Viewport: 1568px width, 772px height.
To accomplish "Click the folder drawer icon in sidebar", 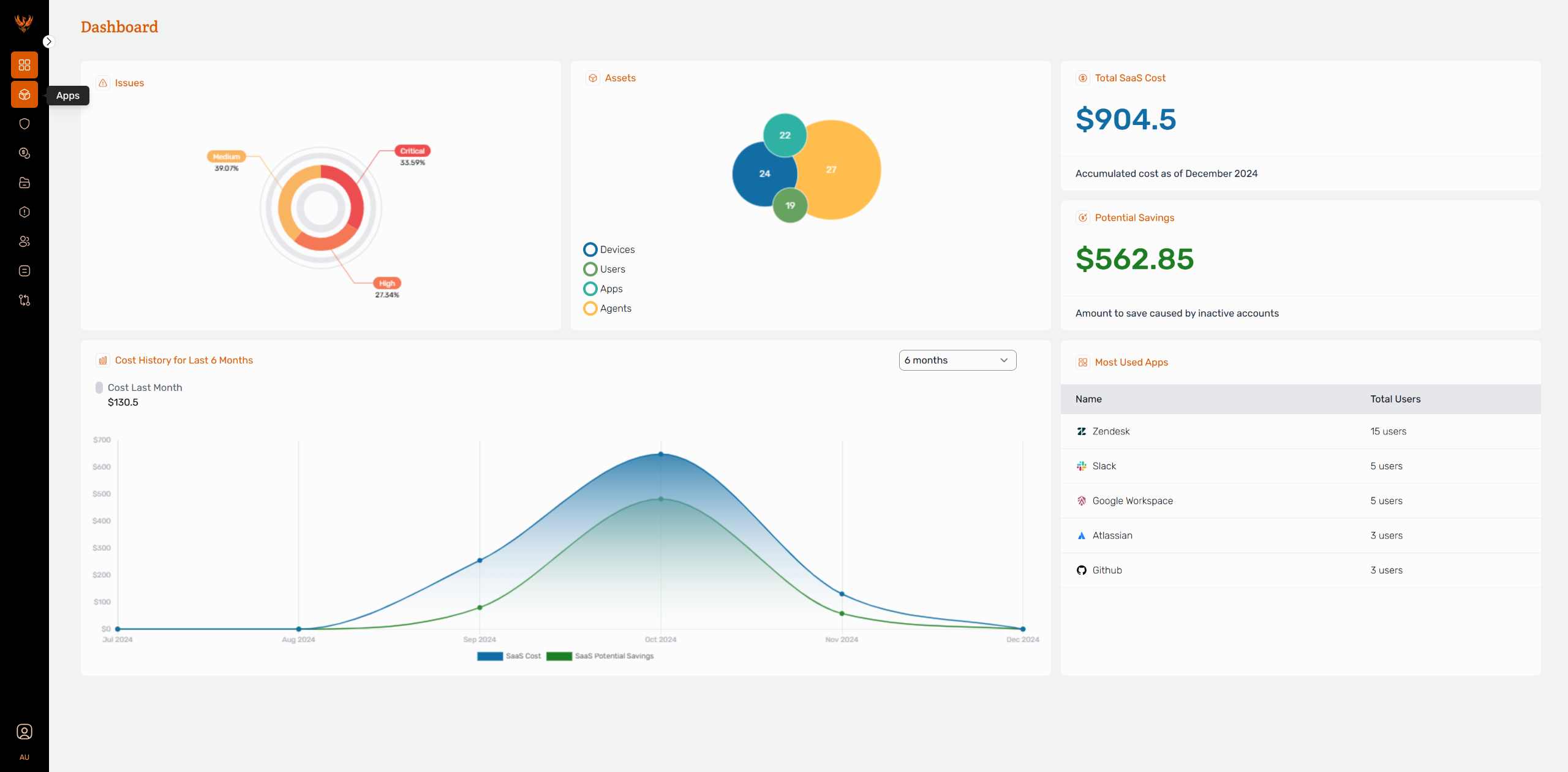I will pyautogui.click(x=24, y=183).
